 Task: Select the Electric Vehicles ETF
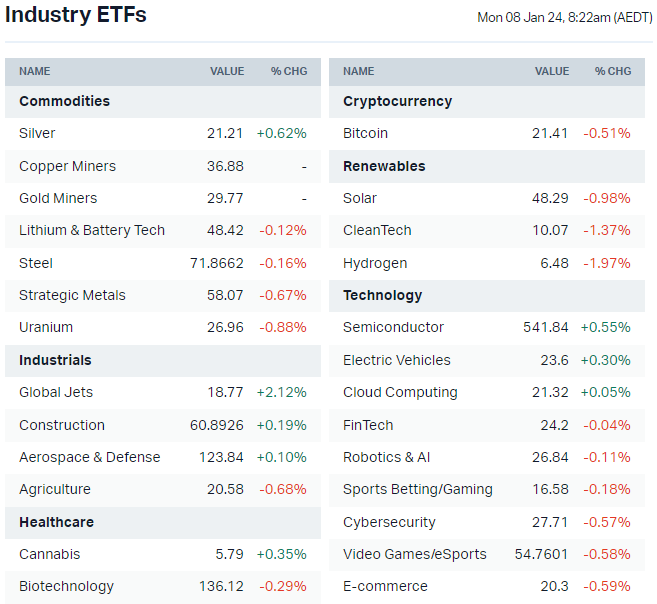tap(396, 360)
